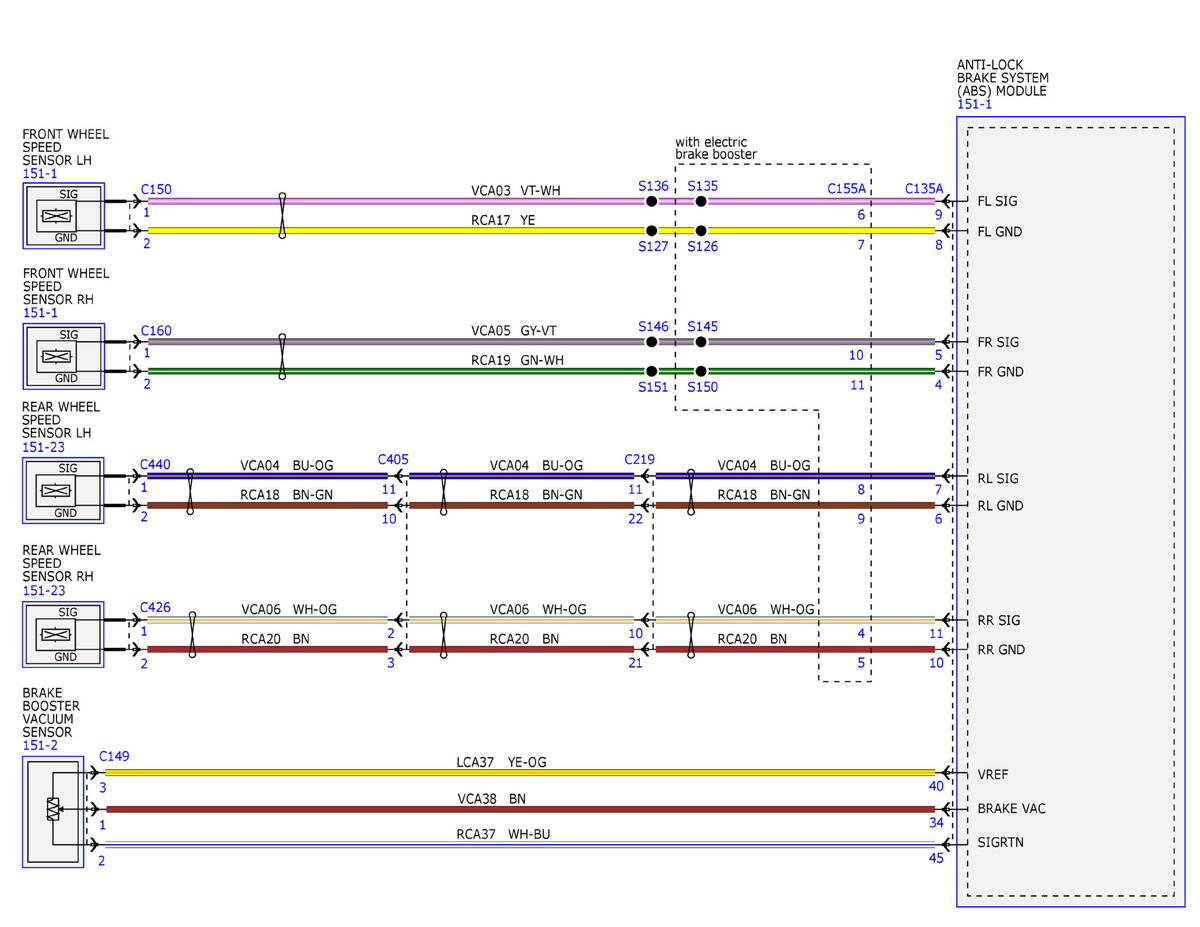Click connector label C160
The image size is (1200, 927).
(156, 329)
